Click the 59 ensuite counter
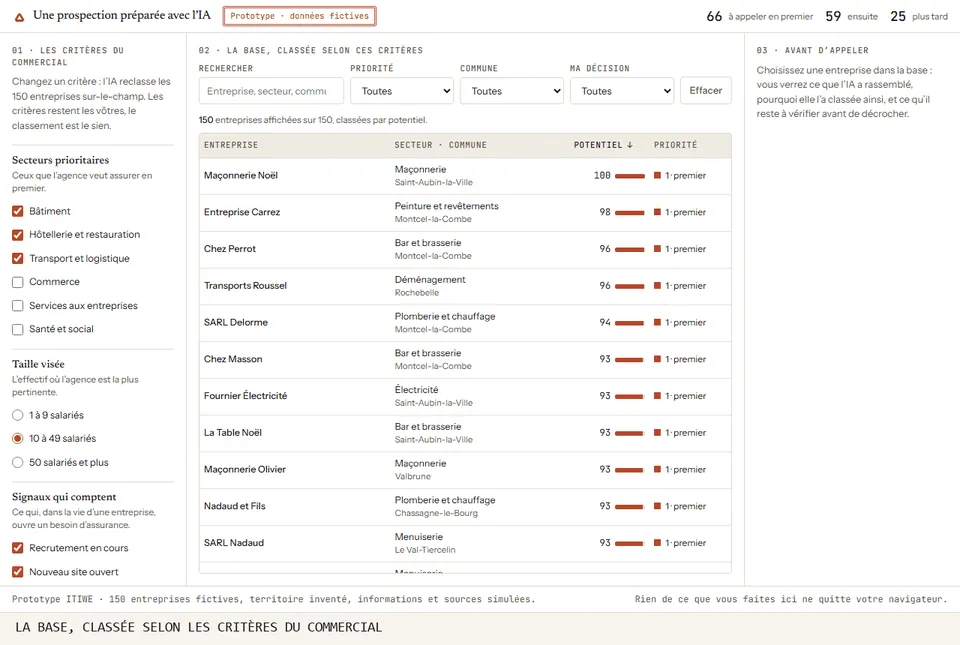The height and width of the screenshot is (645, 960). click(x=852, y=17)
